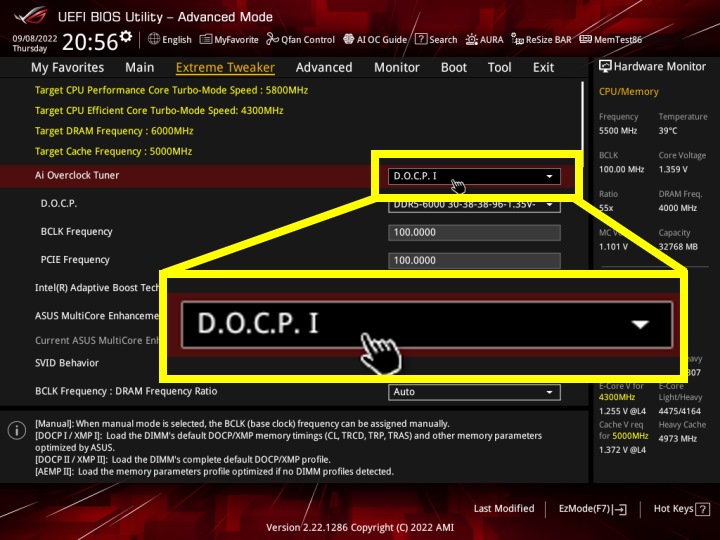The height and width of the screenshot is (540, 720).
Task: Click the BCLK Frequency input field
Action: pos(474,232)
